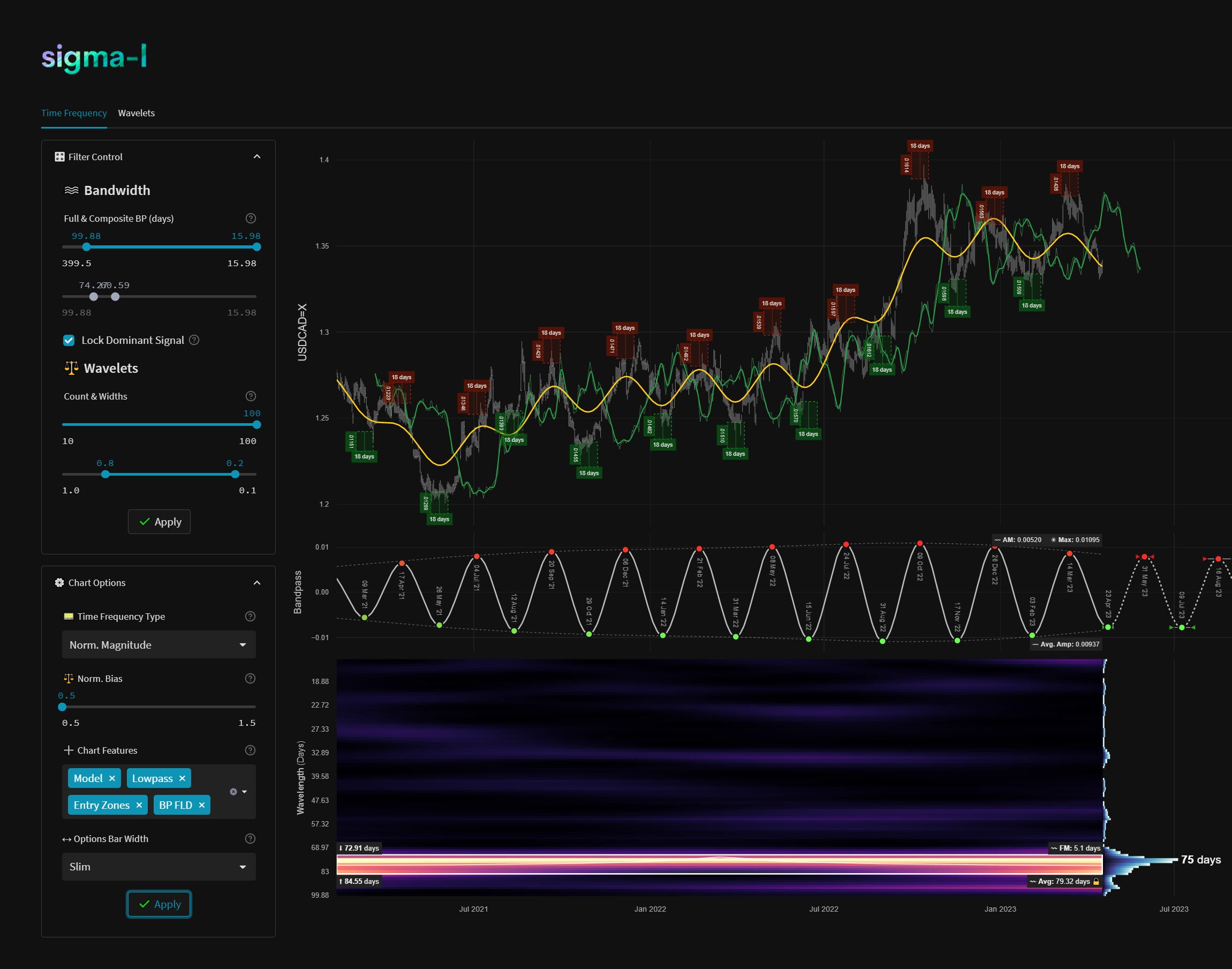1232x969 pixels.
Task: Open help for Lock Dominant Signal
Action: point(194,340)
